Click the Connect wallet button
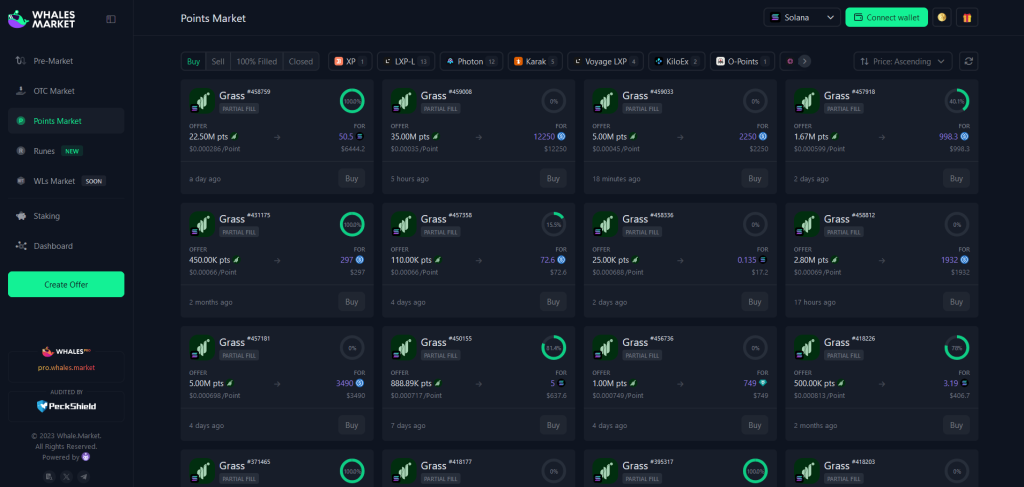 pos(886,18)
